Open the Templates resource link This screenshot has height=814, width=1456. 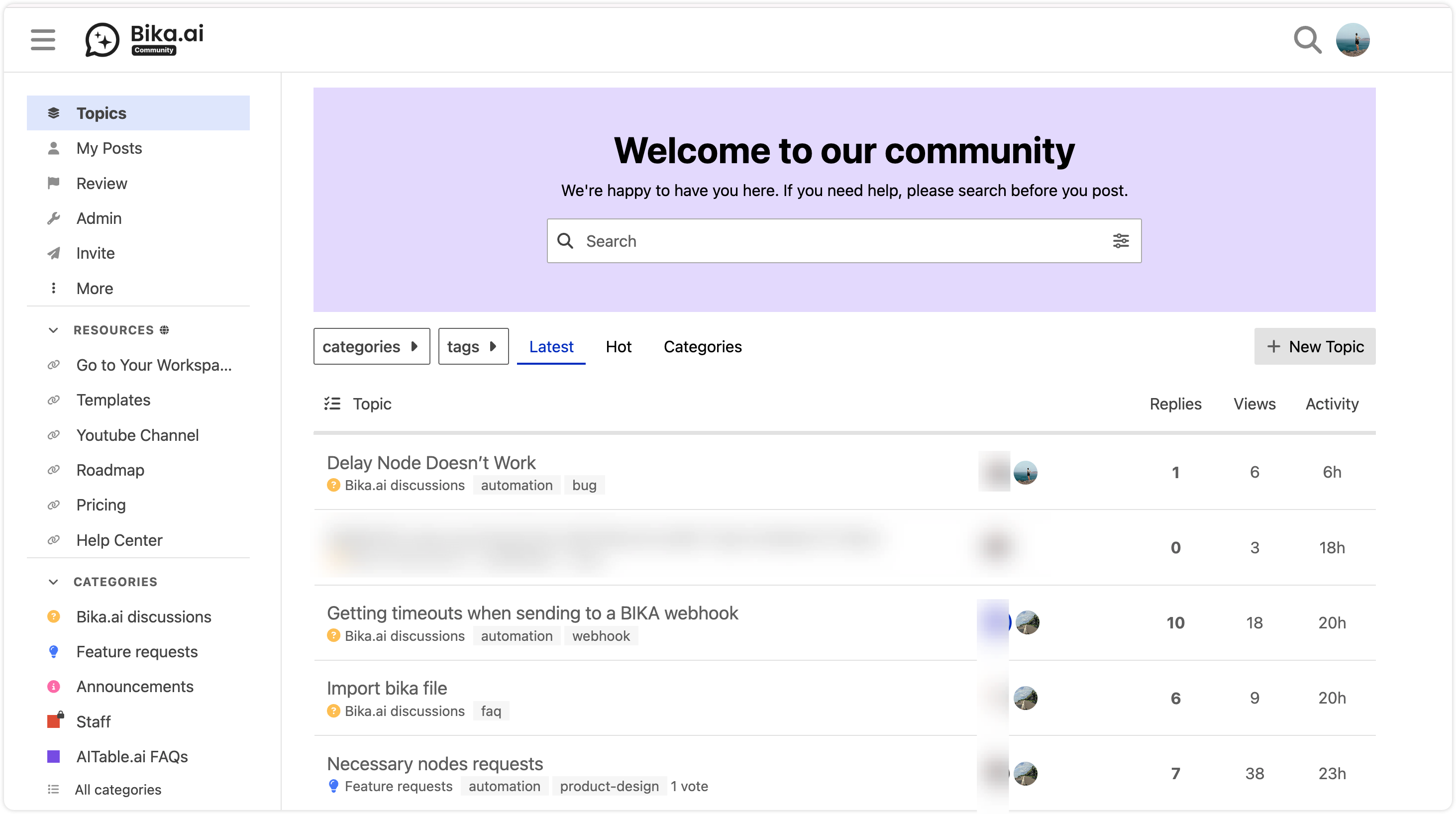coord(138,400)
